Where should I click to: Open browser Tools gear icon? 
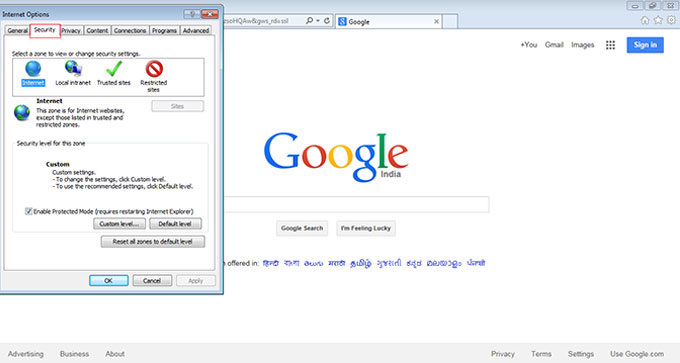click(671, 20)
